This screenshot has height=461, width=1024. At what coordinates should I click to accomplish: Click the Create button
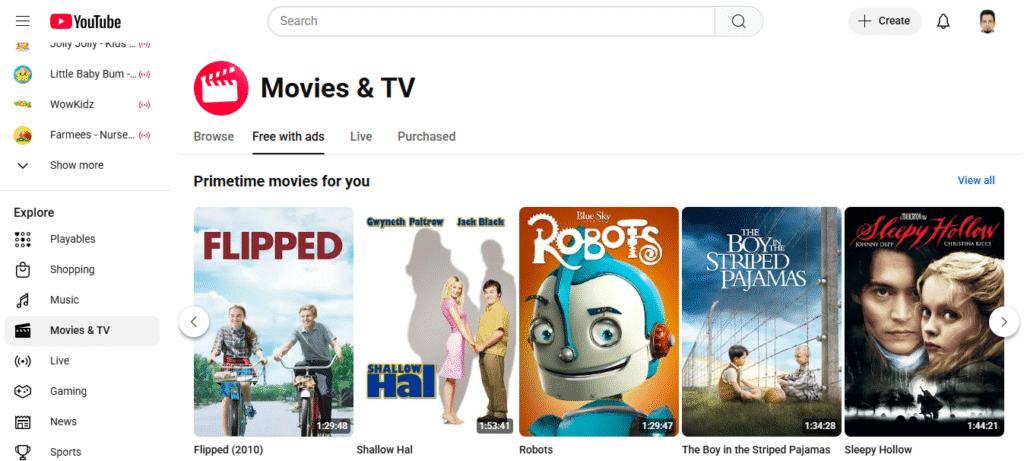(885, 21)
